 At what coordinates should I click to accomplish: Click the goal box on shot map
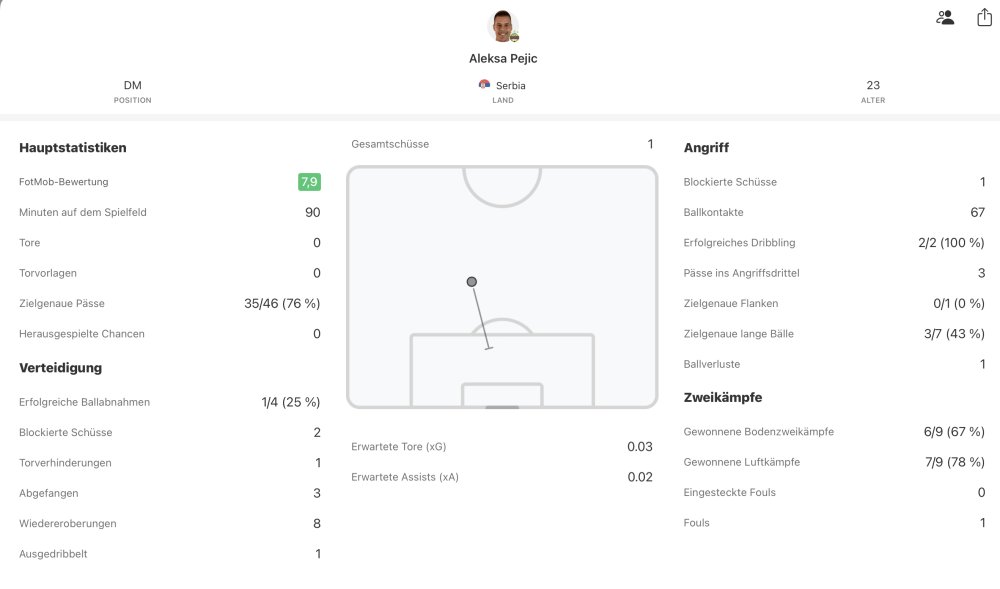[502, 395]
